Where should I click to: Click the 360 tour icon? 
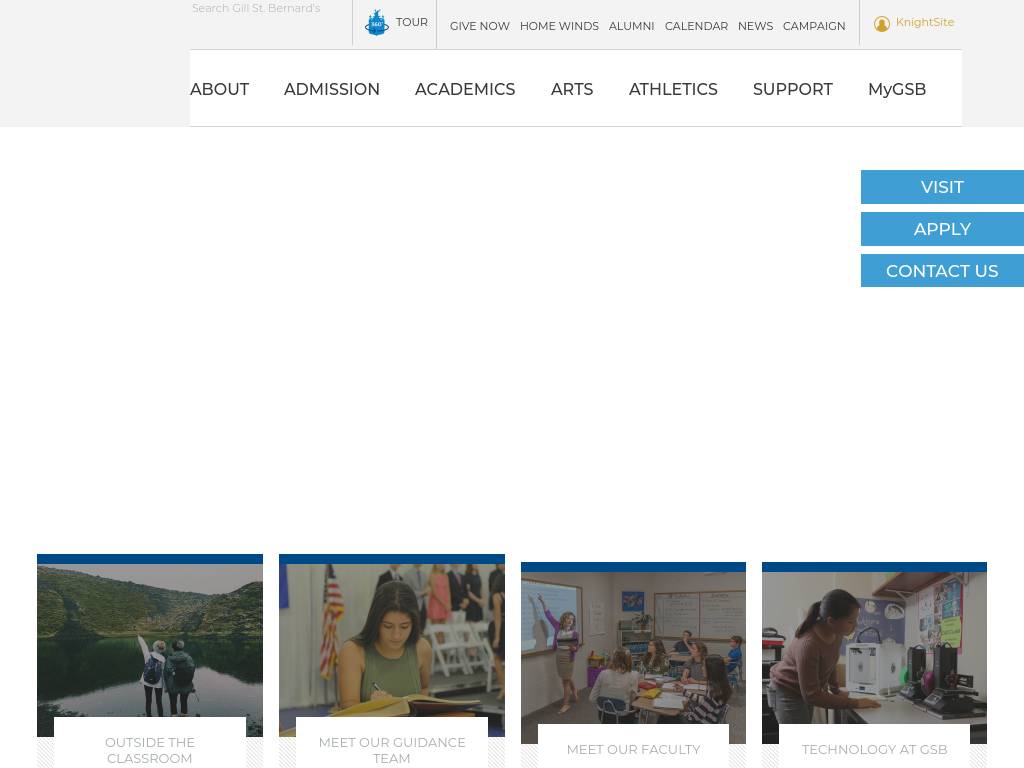pyautogui.click(x=377, y=22)
